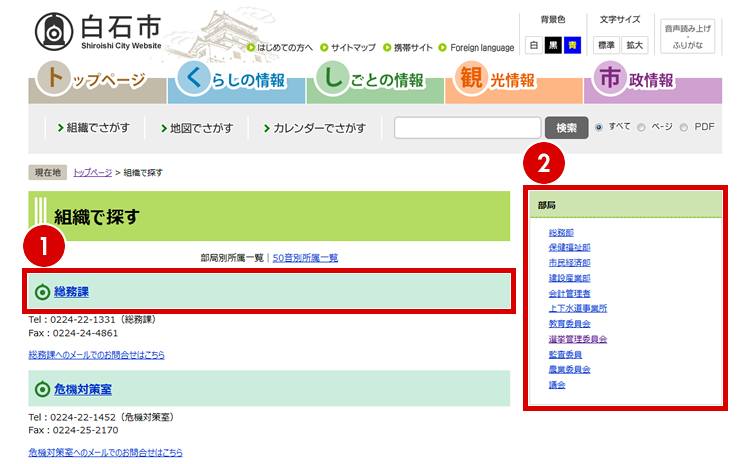Set background color to blue (青)
Viewport: 750px width, 464px height.
tap(570, 45)
